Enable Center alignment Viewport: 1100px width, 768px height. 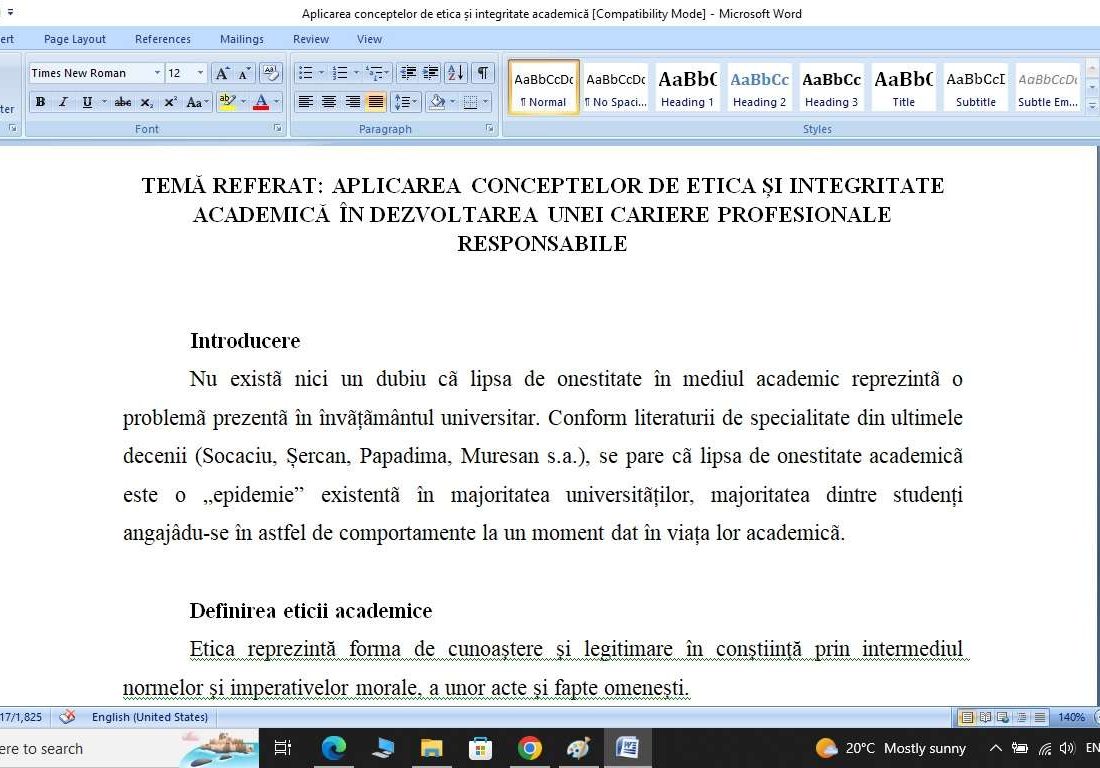pos(328,101)
